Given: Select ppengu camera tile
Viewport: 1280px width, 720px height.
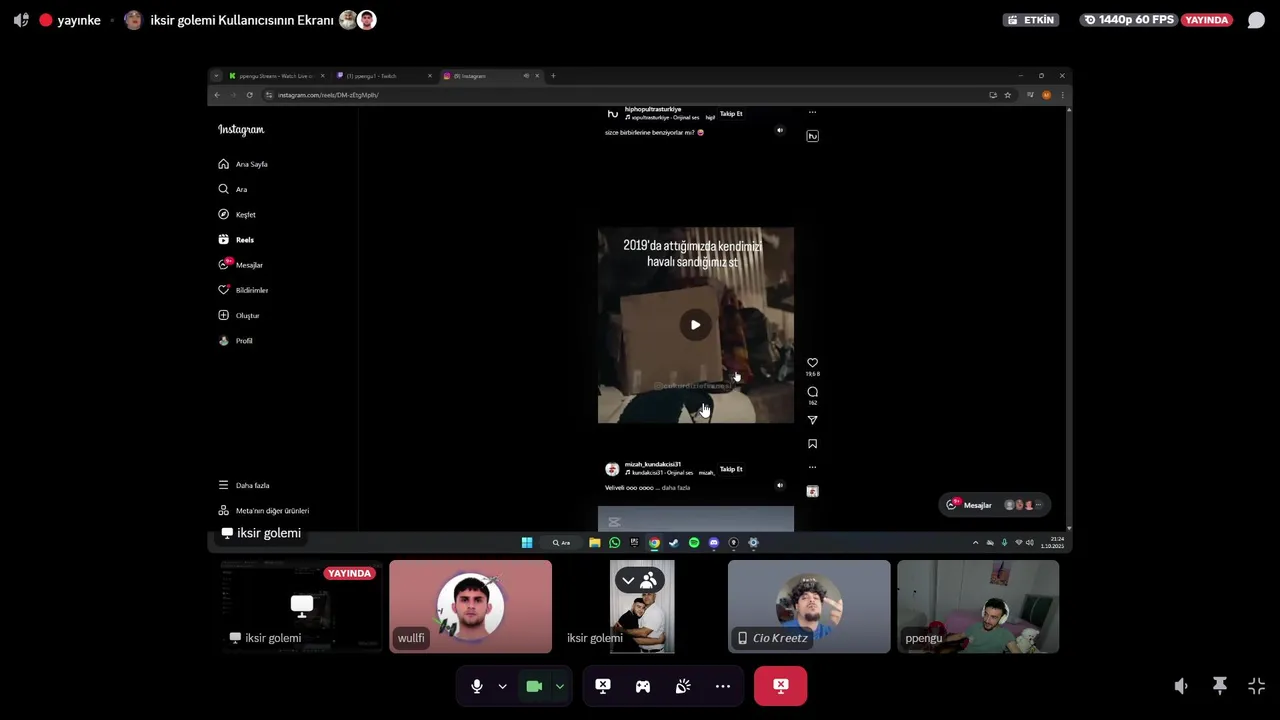Looking at the screenshot, I should (x=978, y=606).
